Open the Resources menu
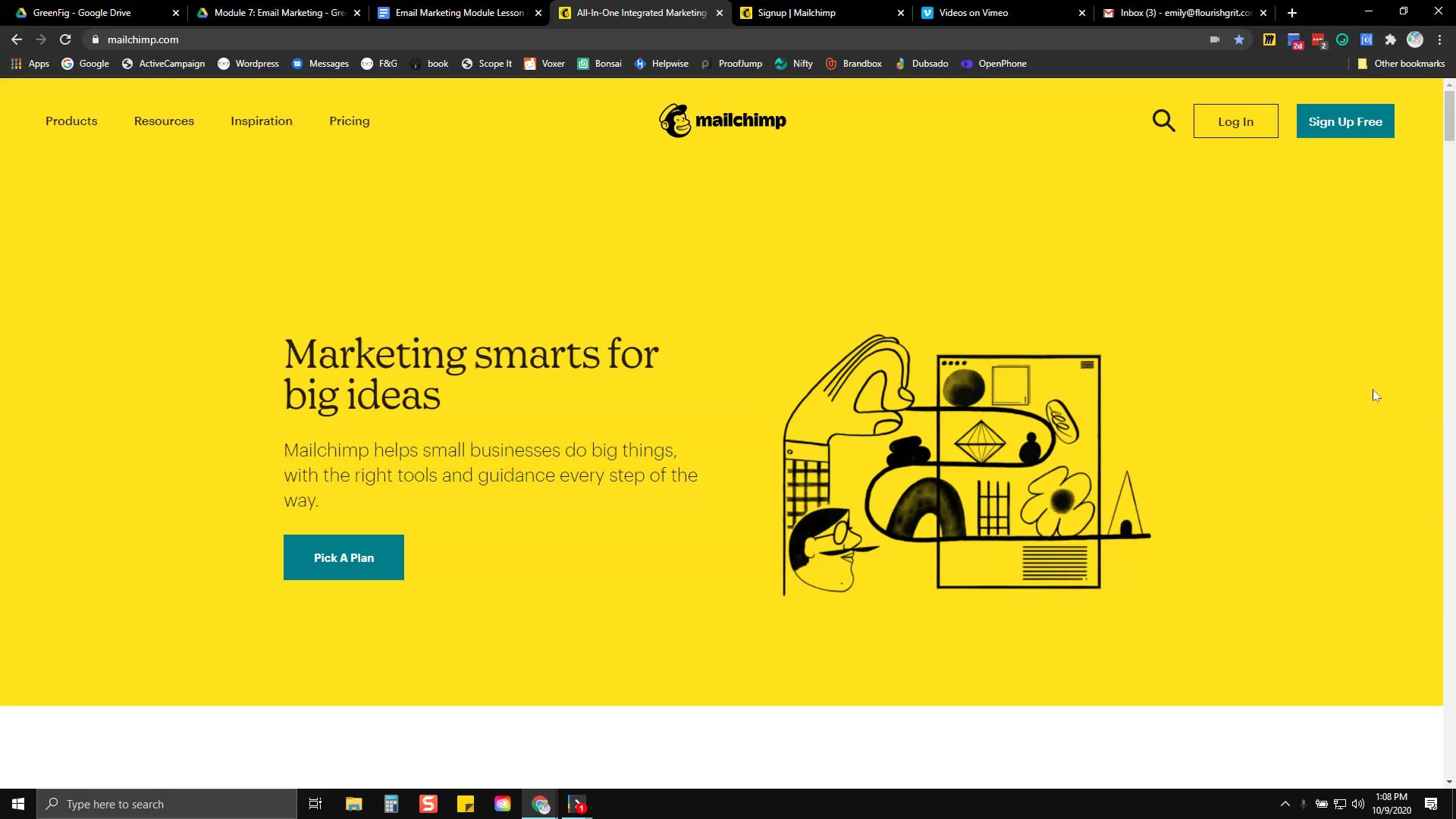1456x819 pixels. [164, 121]
